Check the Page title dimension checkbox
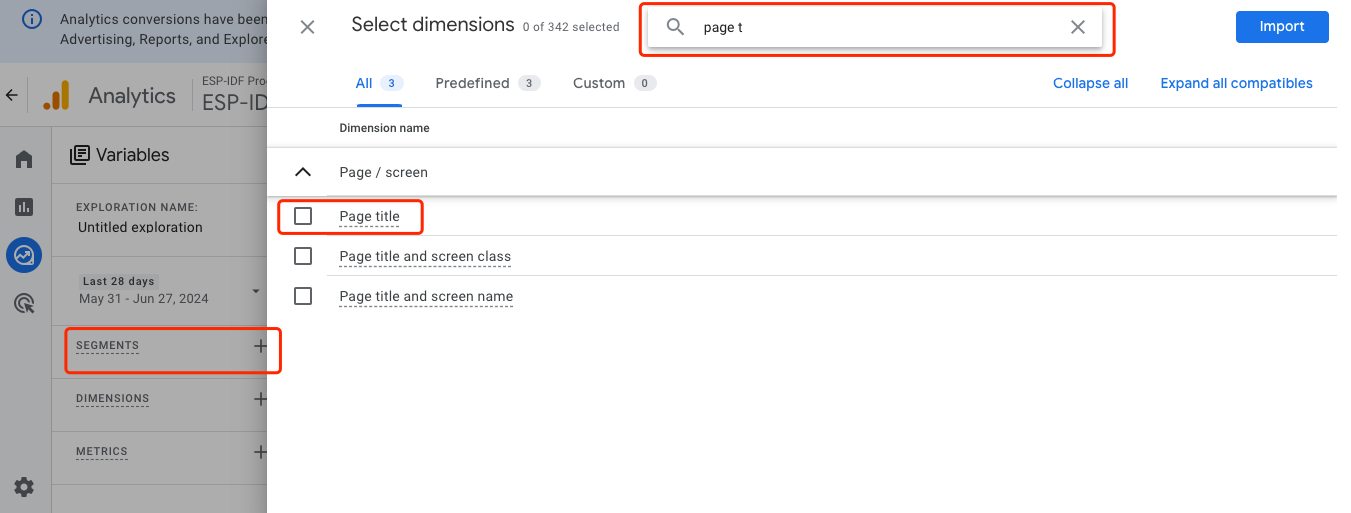This screenshot has height=513, width=1351. tap(303, 216)
